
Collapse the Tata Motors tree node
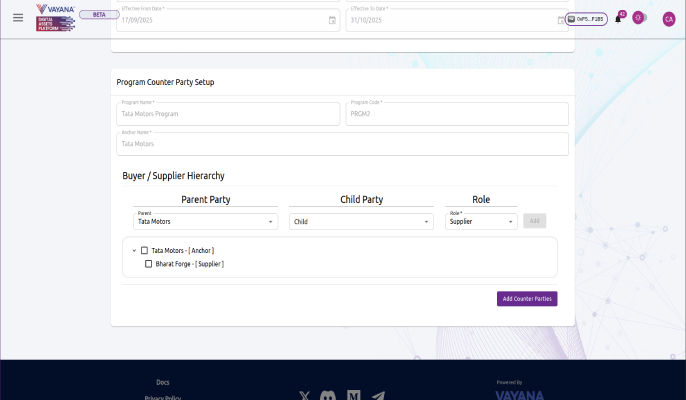point(134,250)
